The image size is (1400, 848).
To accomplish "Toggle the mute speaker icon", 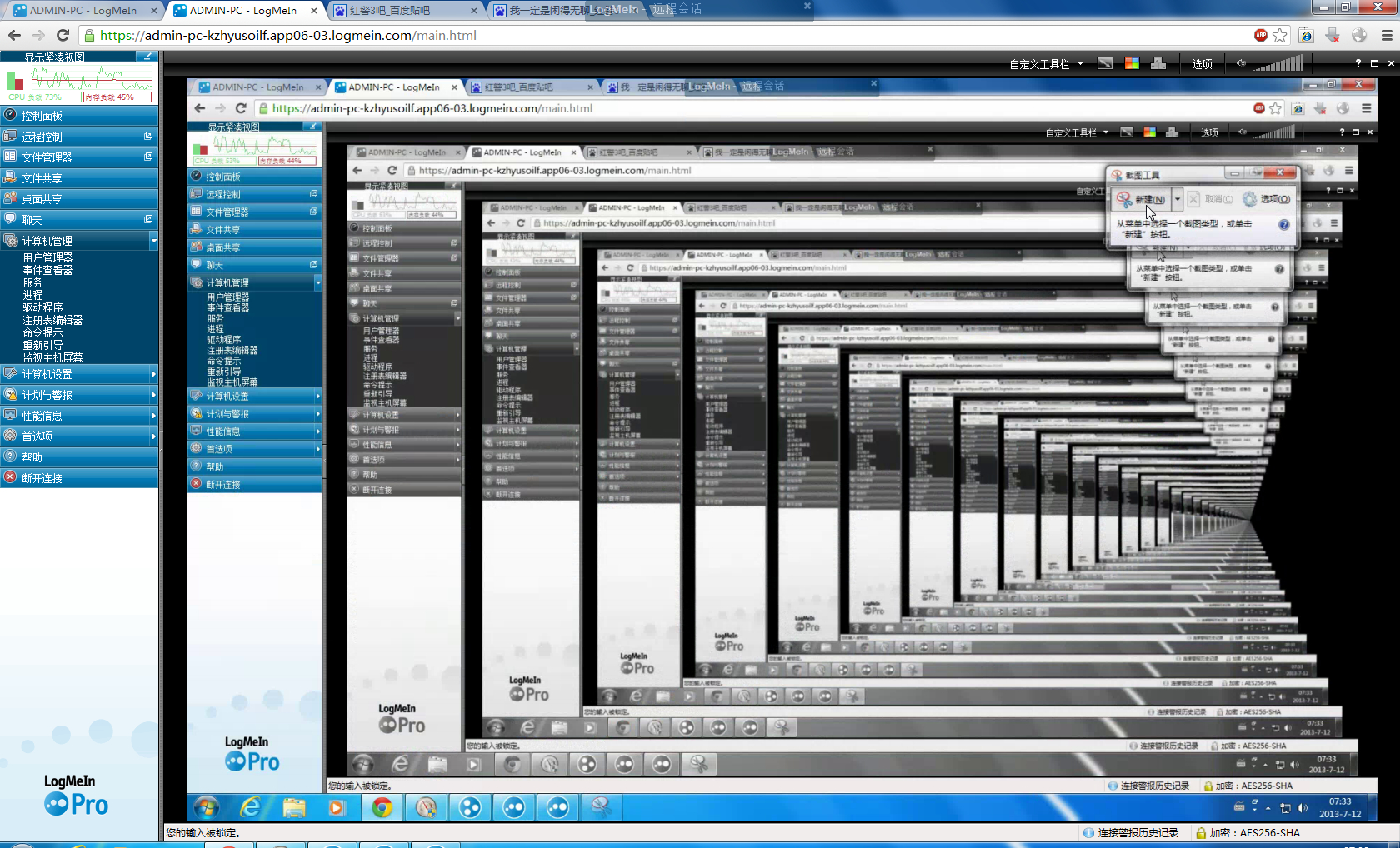I will (x=1241, y=63).
